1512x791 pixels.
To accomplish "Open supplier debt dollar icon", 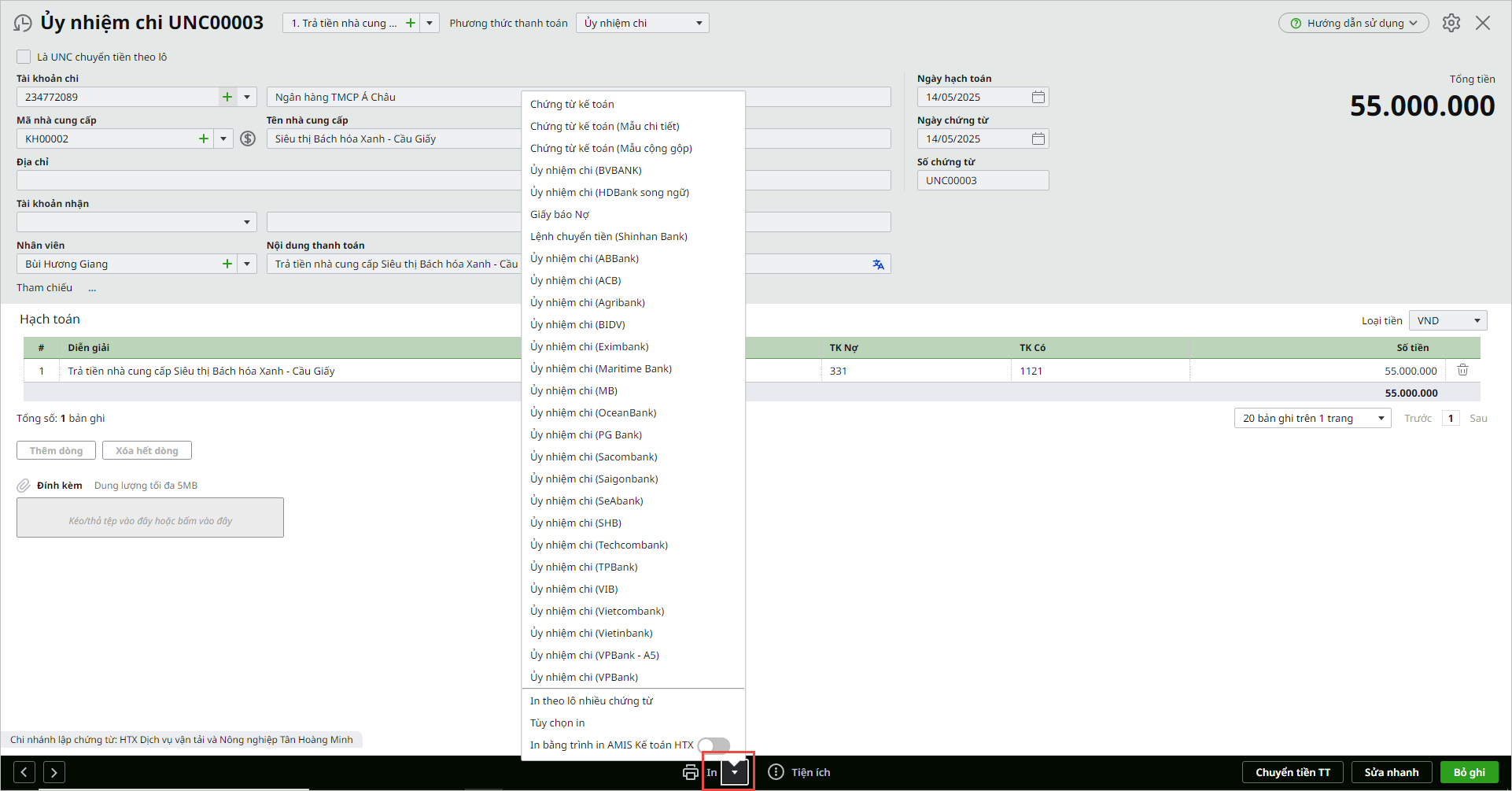I will [248, 139].
